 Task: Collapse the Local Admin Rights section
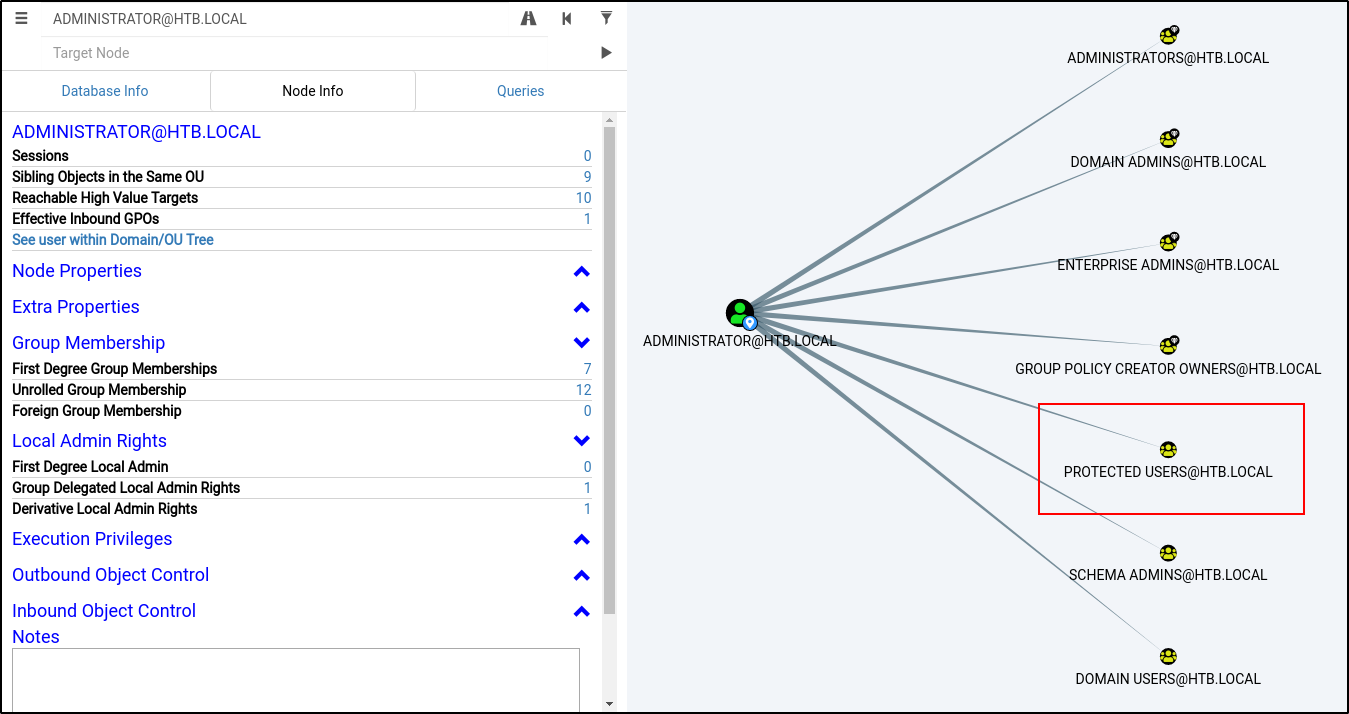581,441
